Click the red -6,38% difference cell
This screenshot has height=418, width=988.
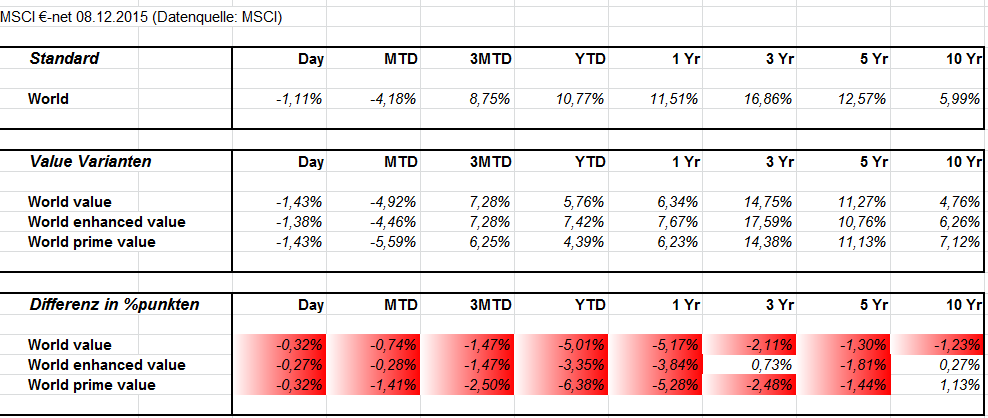click(x=581, y=385)
